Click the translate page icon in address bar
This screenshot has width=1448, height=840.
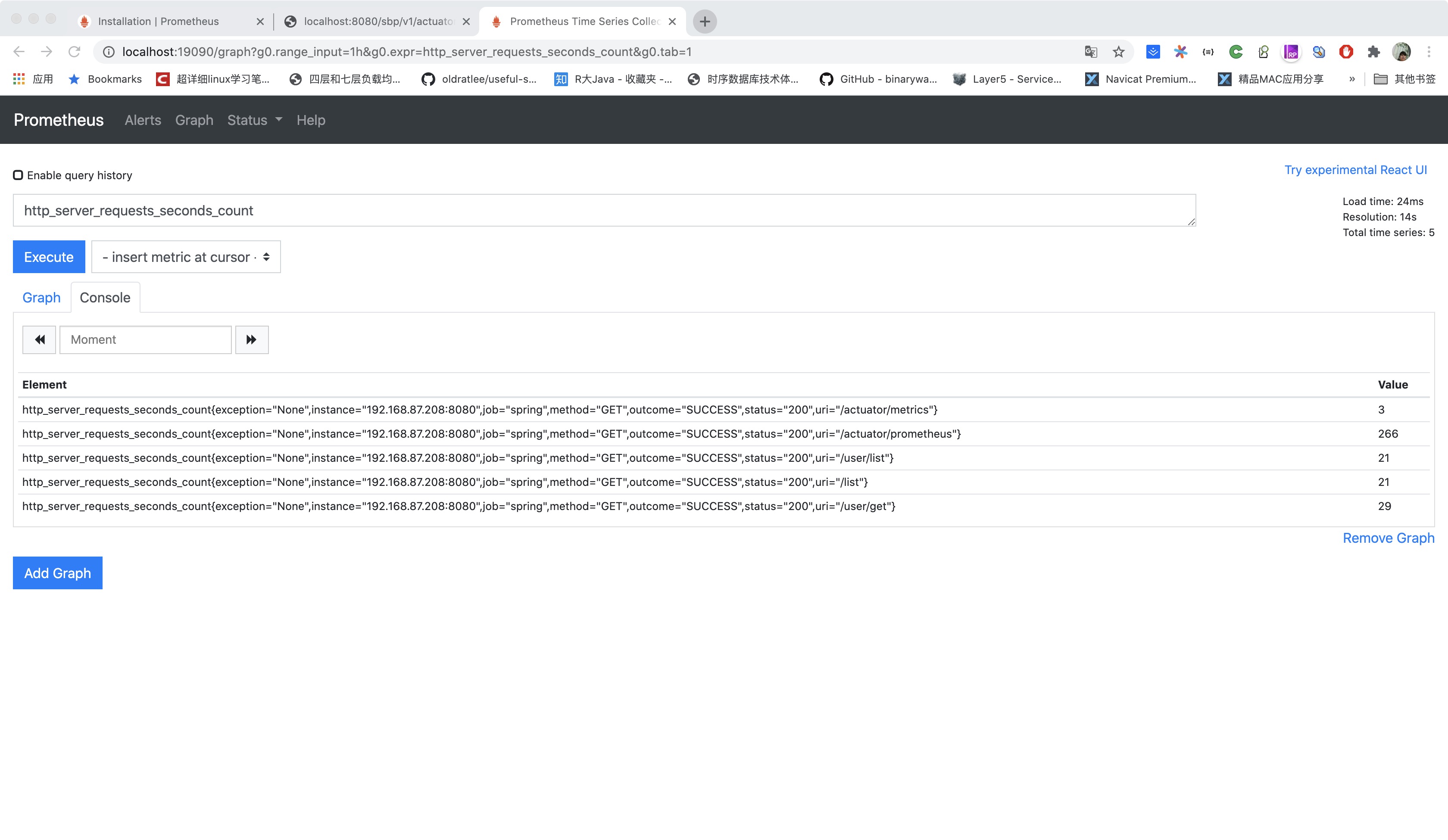click(x=1091, y=52)
